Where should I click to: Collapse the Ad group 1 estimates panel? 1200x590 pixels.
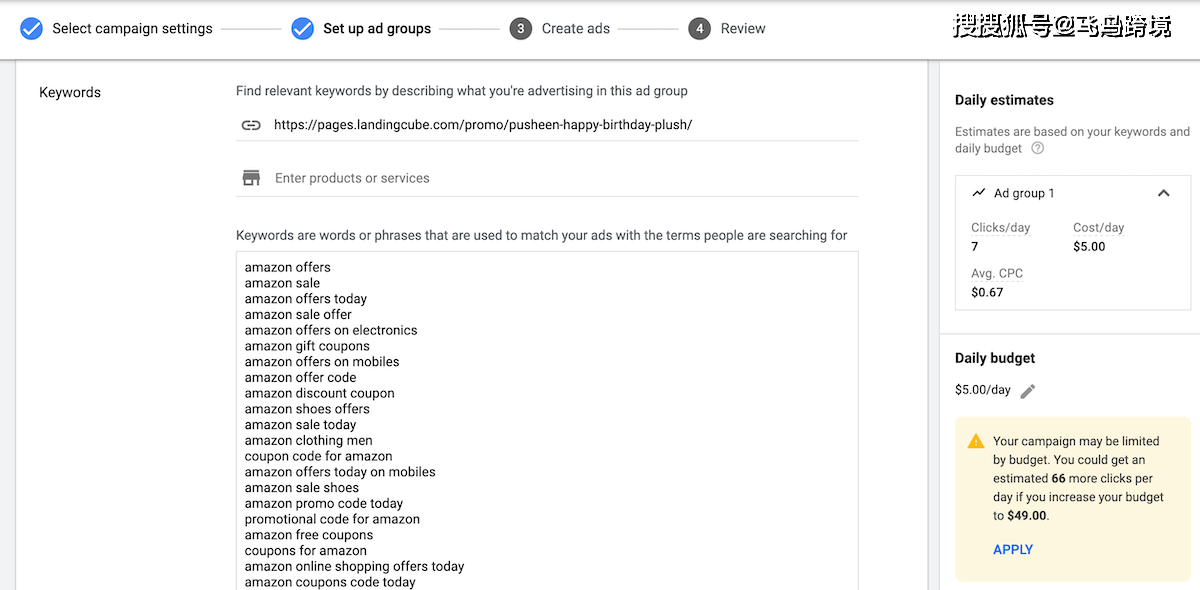coord(1163,193)
